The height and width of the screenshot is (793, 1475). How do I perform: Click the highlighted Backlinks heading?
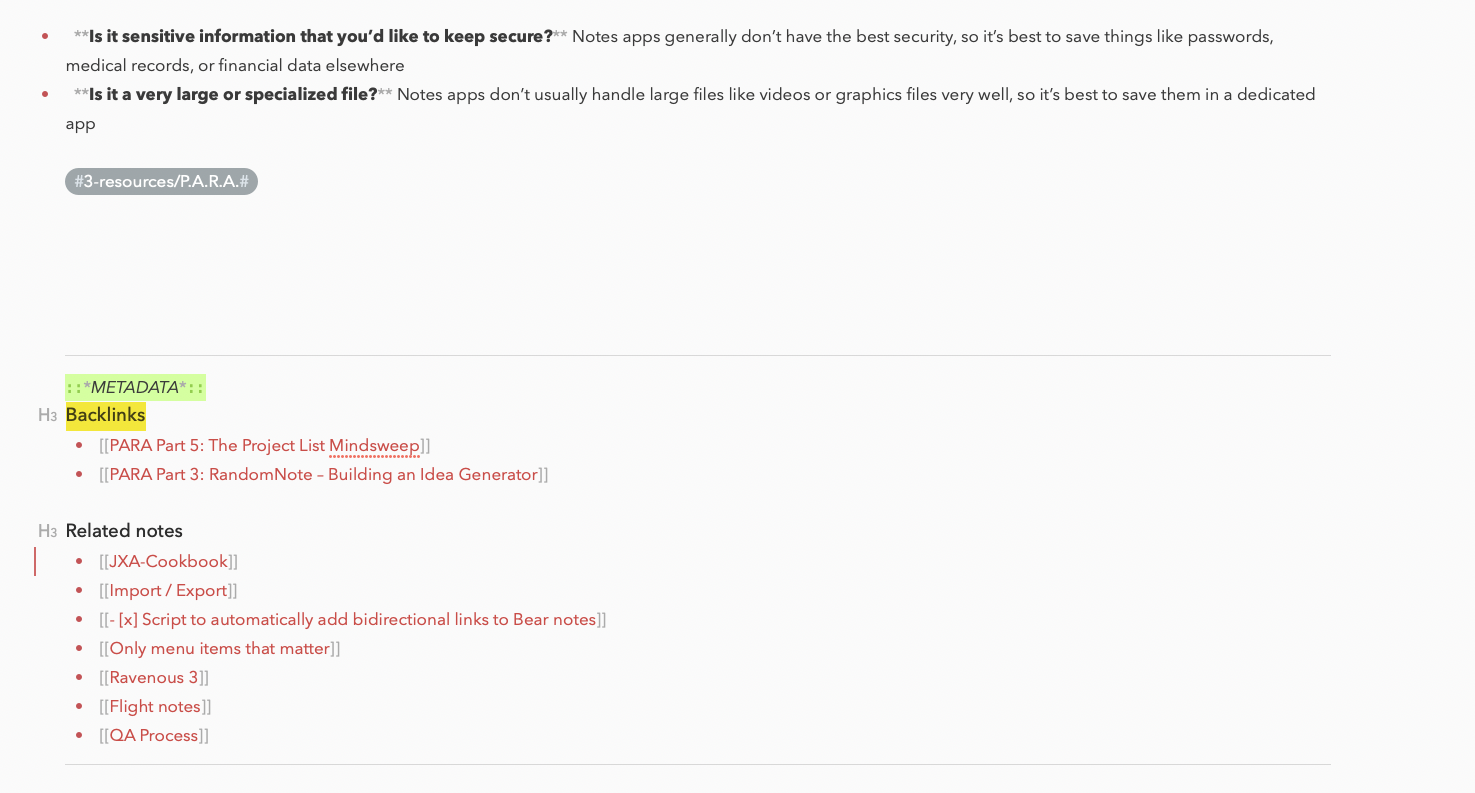tap(105, 416)
